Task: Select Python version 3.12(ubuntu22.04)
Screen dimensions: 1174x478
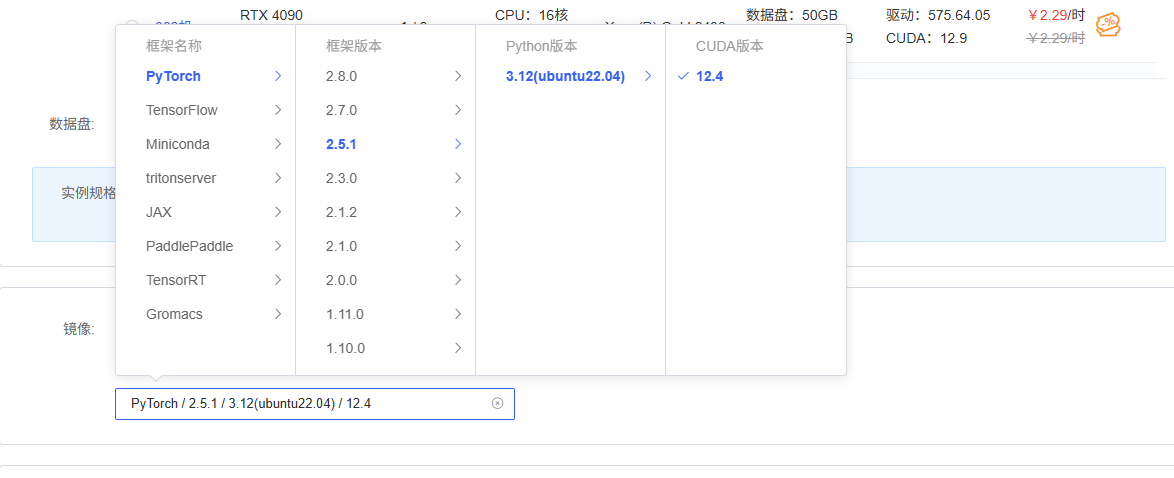Action: [x=571, y=76]
